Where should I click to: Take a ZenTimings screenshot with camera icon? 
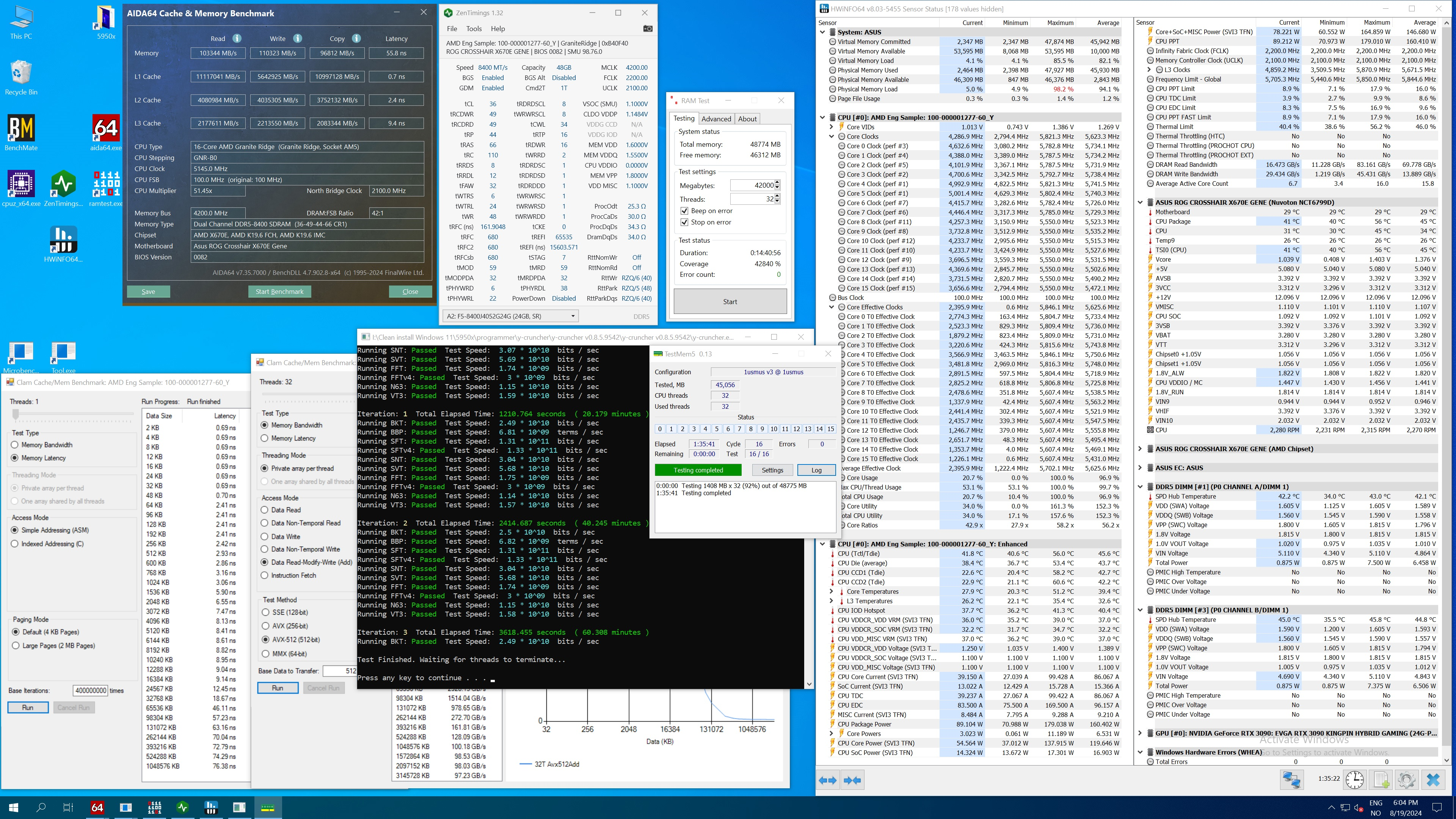(648, 28)
